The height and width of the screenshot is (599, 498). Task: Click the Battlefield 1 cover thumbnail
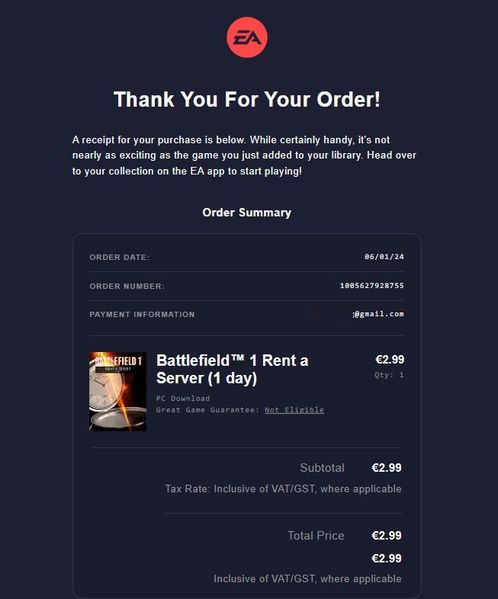point(118,392)
